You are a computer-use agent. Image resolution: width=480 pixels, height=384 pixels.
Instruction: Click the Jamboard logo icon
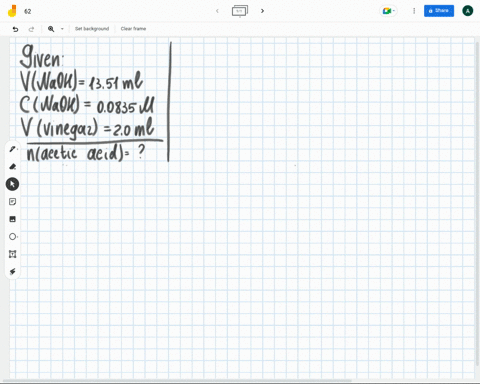12,11
